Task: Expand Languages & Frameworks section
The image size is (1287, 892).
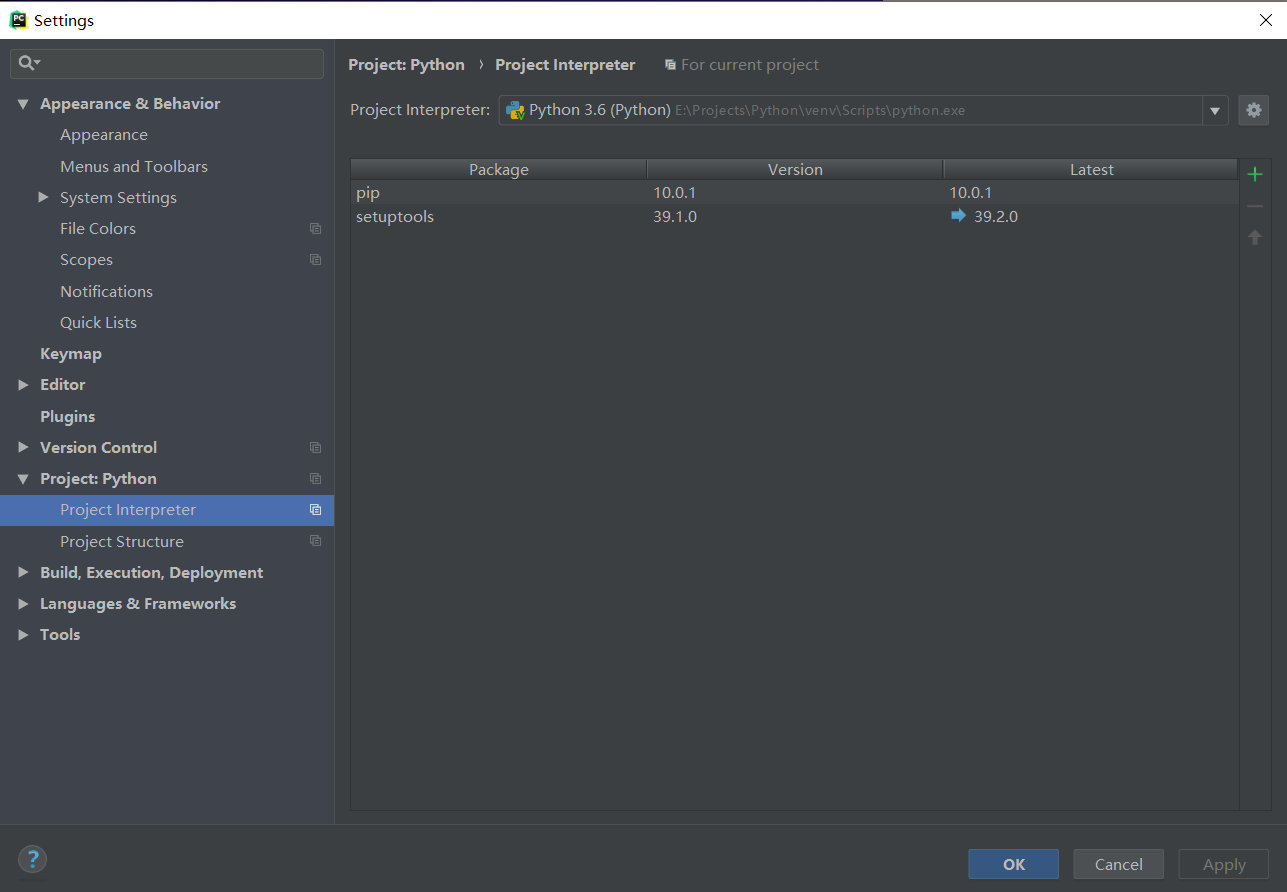Action: 23,604
